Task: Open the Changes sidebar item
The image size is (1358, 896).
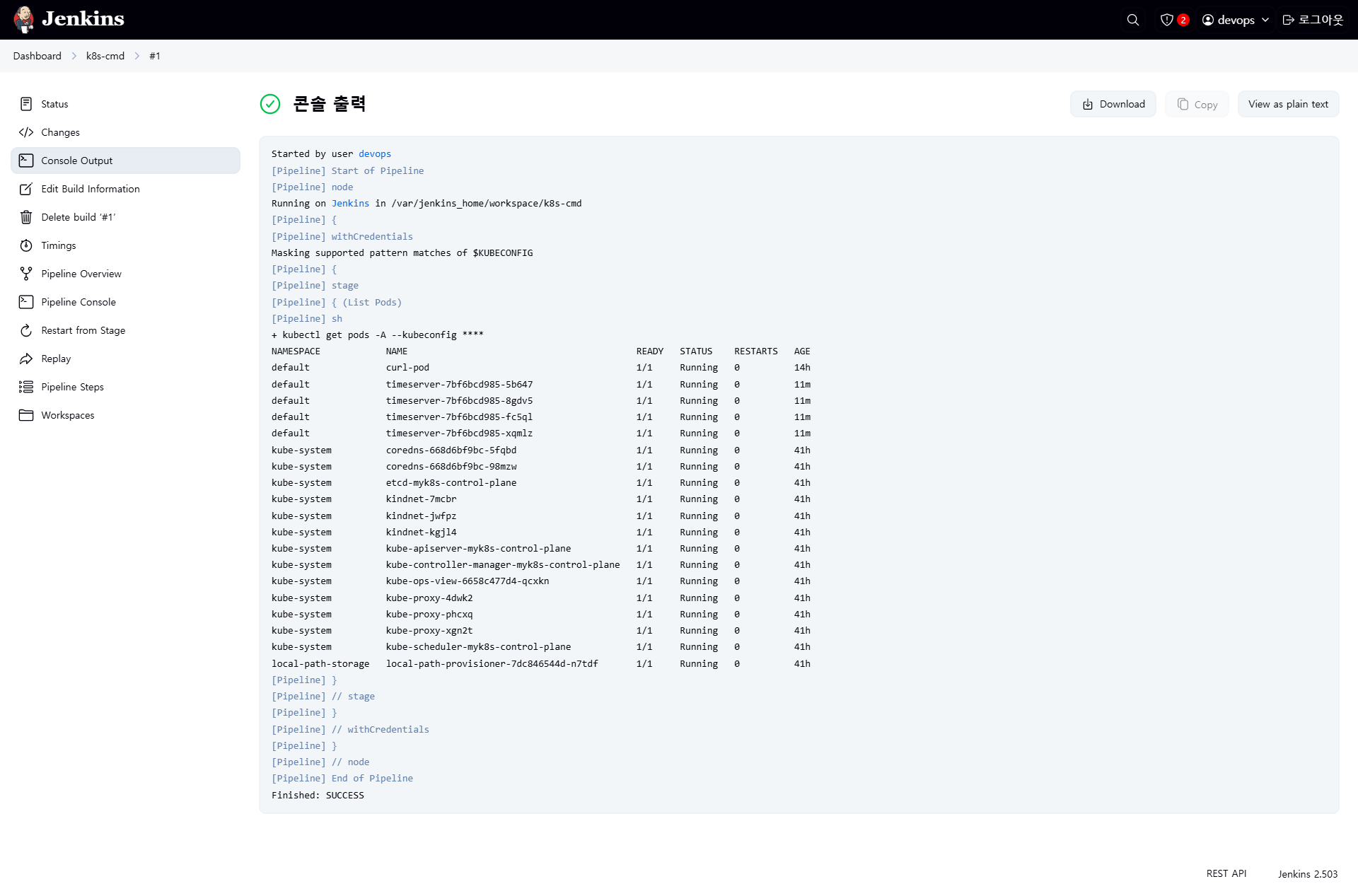Action: (60, 132)
